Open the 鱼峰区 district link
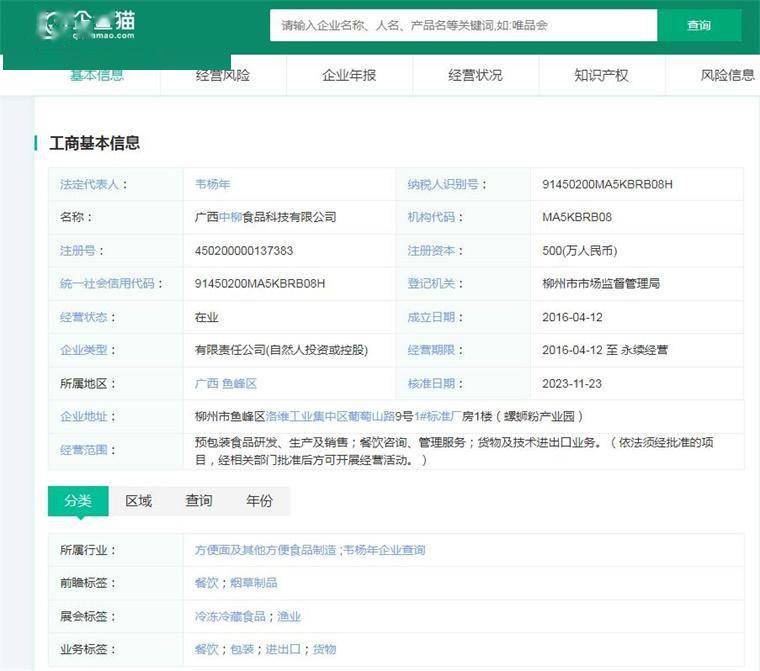 (239, 383)
